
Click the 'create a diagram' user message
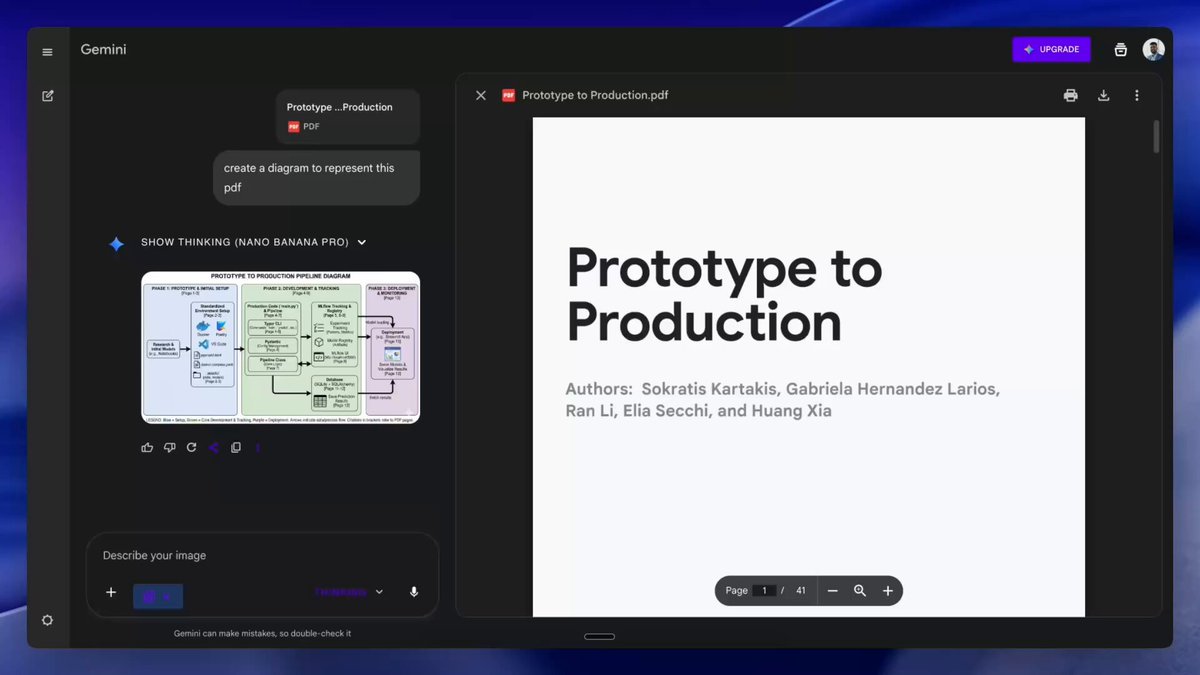317,178
